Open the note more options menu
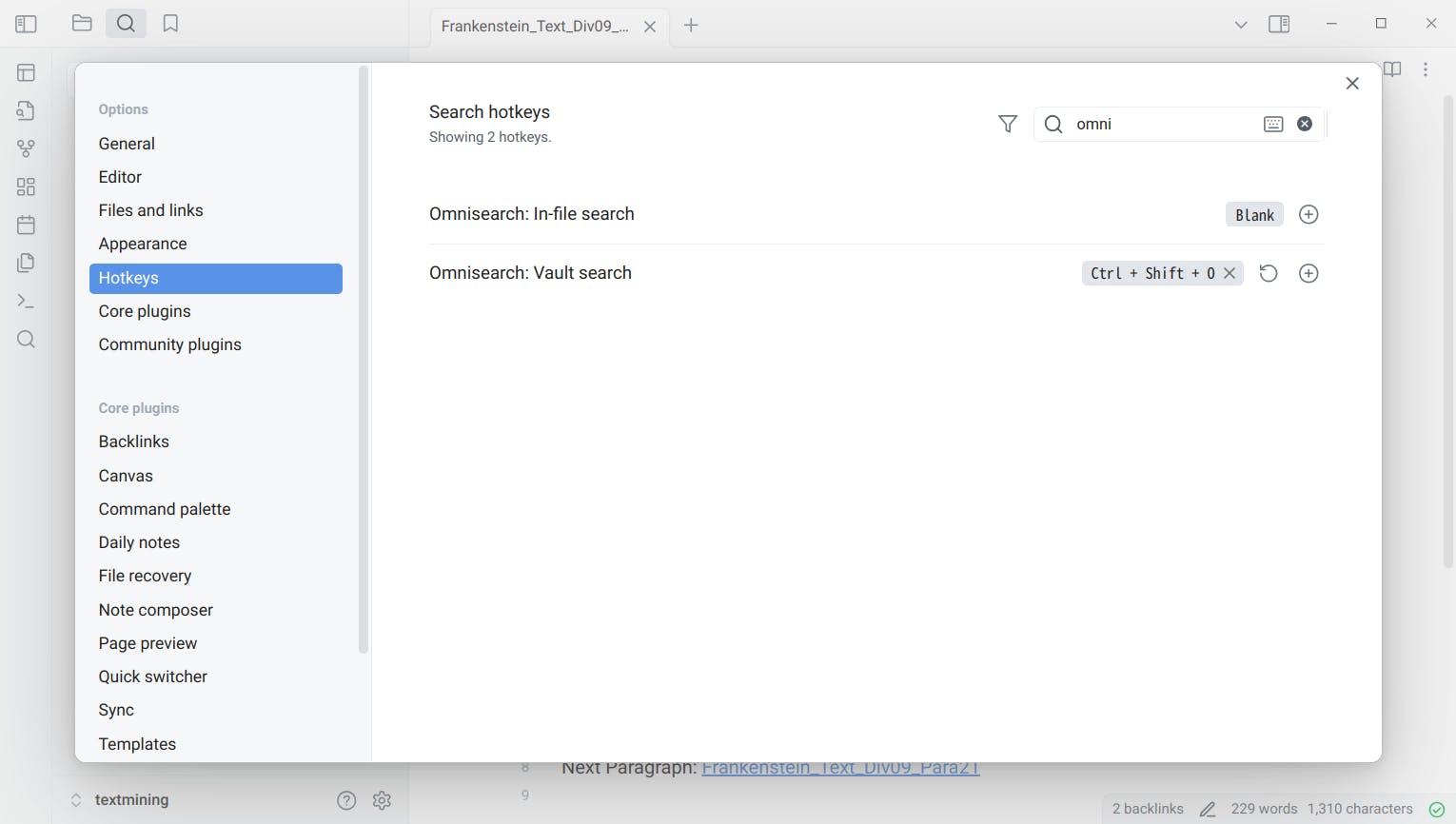1456x824 pixels. [x=1426, y=69]
